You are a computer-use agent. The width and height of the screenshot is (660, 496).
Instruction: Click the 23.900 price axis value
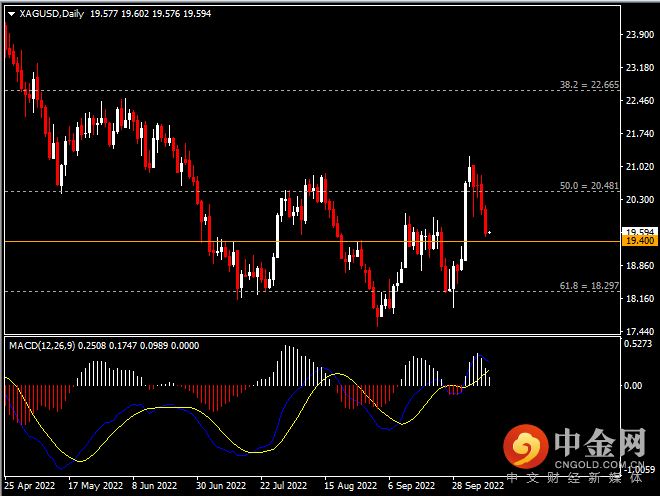point(640,35)
